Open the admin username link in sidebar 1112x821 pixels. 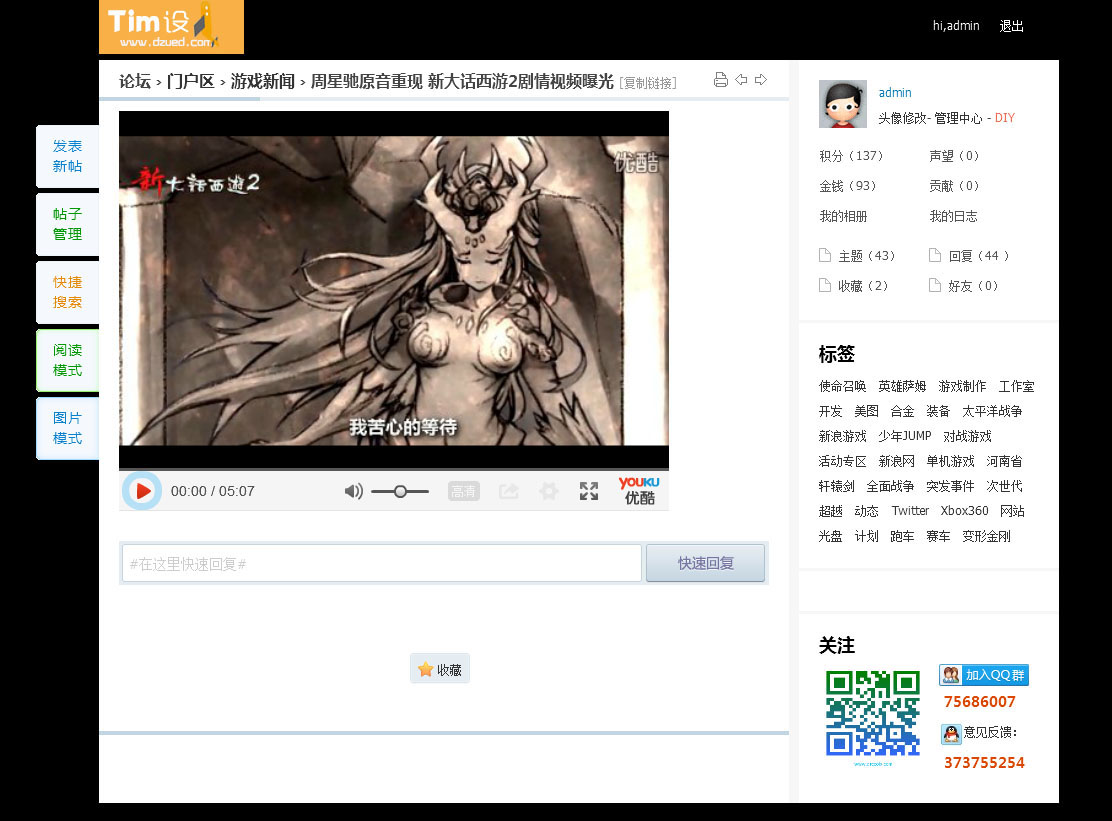895,93
